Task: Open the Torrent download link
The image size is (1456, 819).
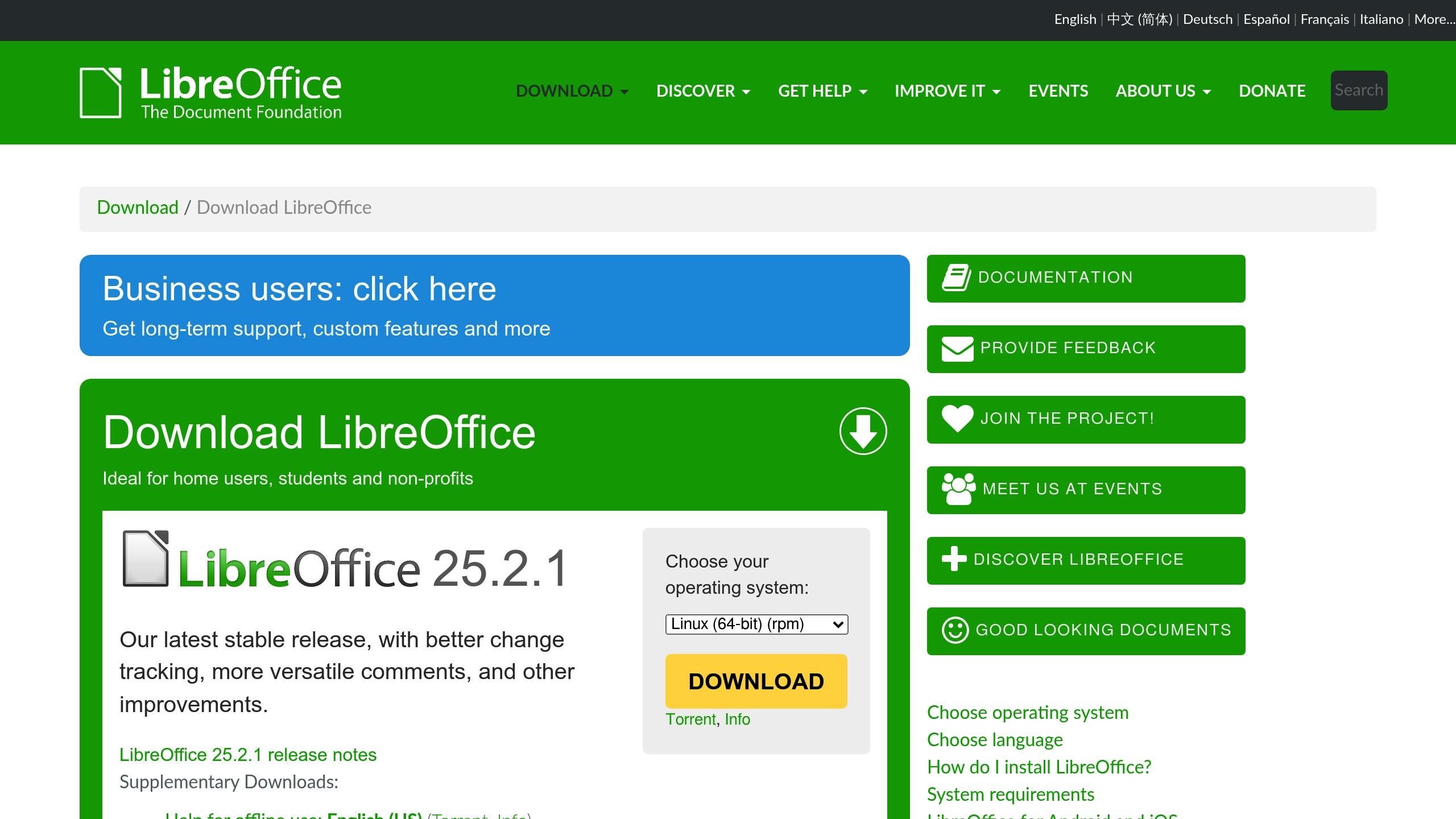Action: pos(690,719)
